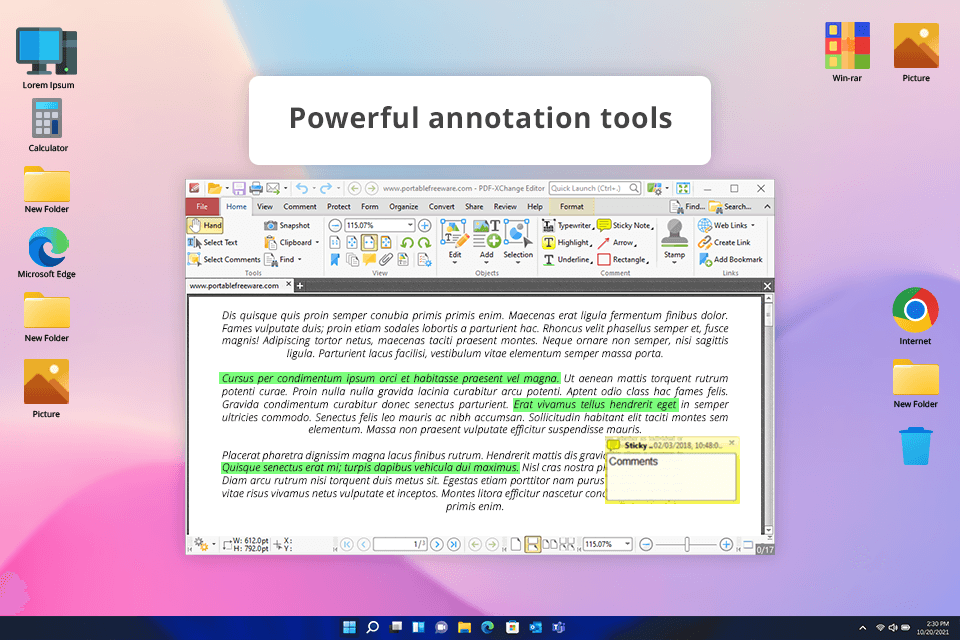Open the Attachments paperclip icon
The width and height of the screenshot is (960, 640).
pos(386,260)
